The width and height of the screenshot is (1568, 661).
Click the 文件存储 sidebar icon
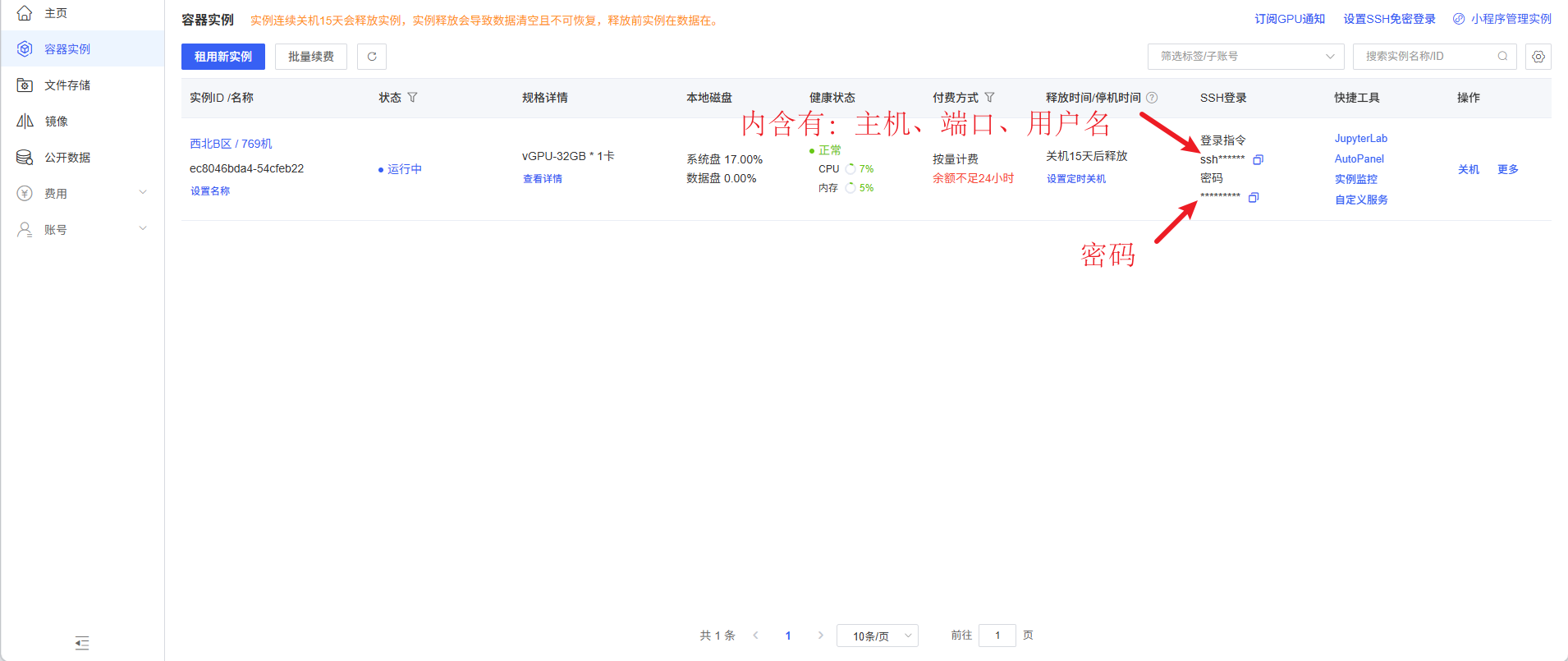coord(25,85)
